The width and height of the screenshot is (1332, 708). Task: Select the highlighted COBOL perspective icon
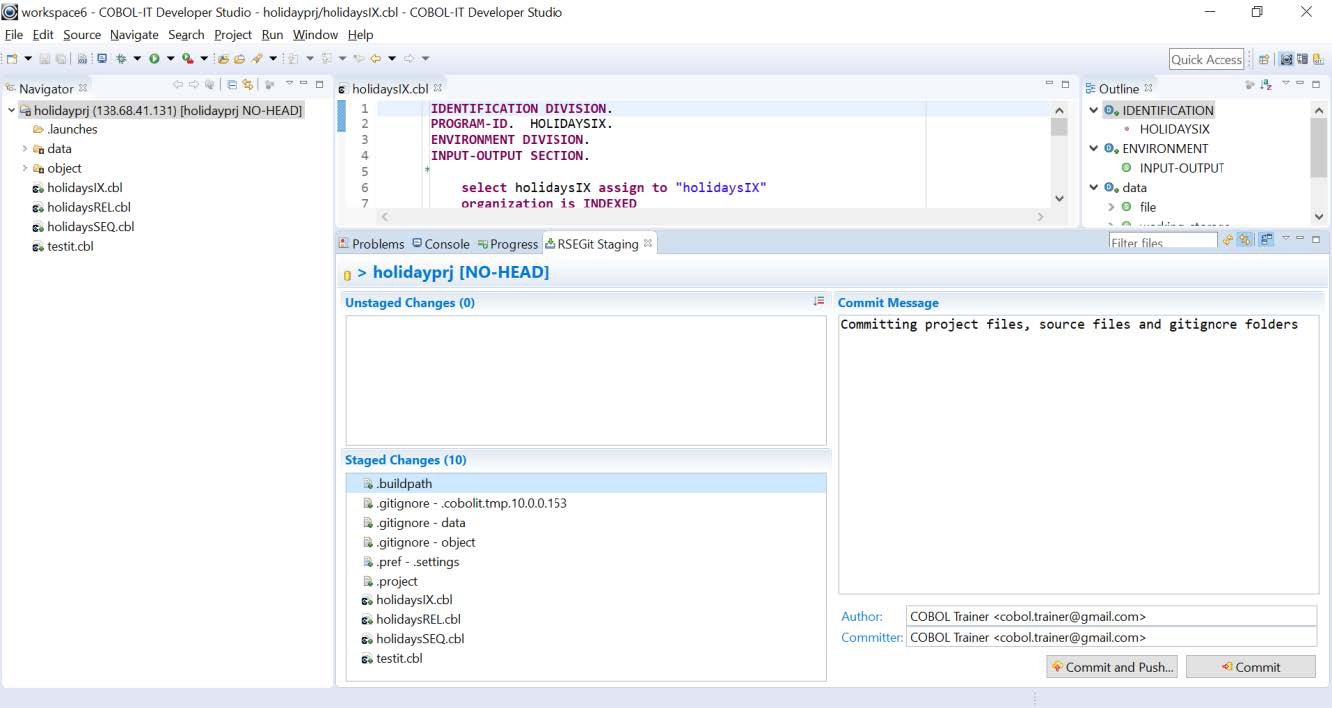[x=1287, y=59]
